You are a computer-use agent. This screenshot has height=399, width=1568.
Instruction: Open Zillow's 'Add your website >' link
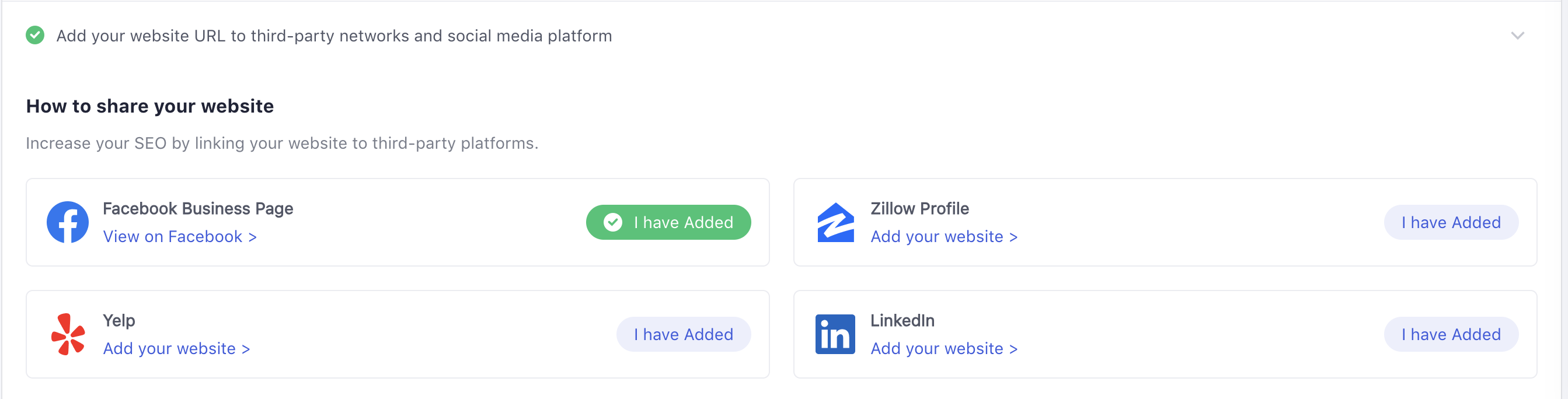[x=943, y=237]
